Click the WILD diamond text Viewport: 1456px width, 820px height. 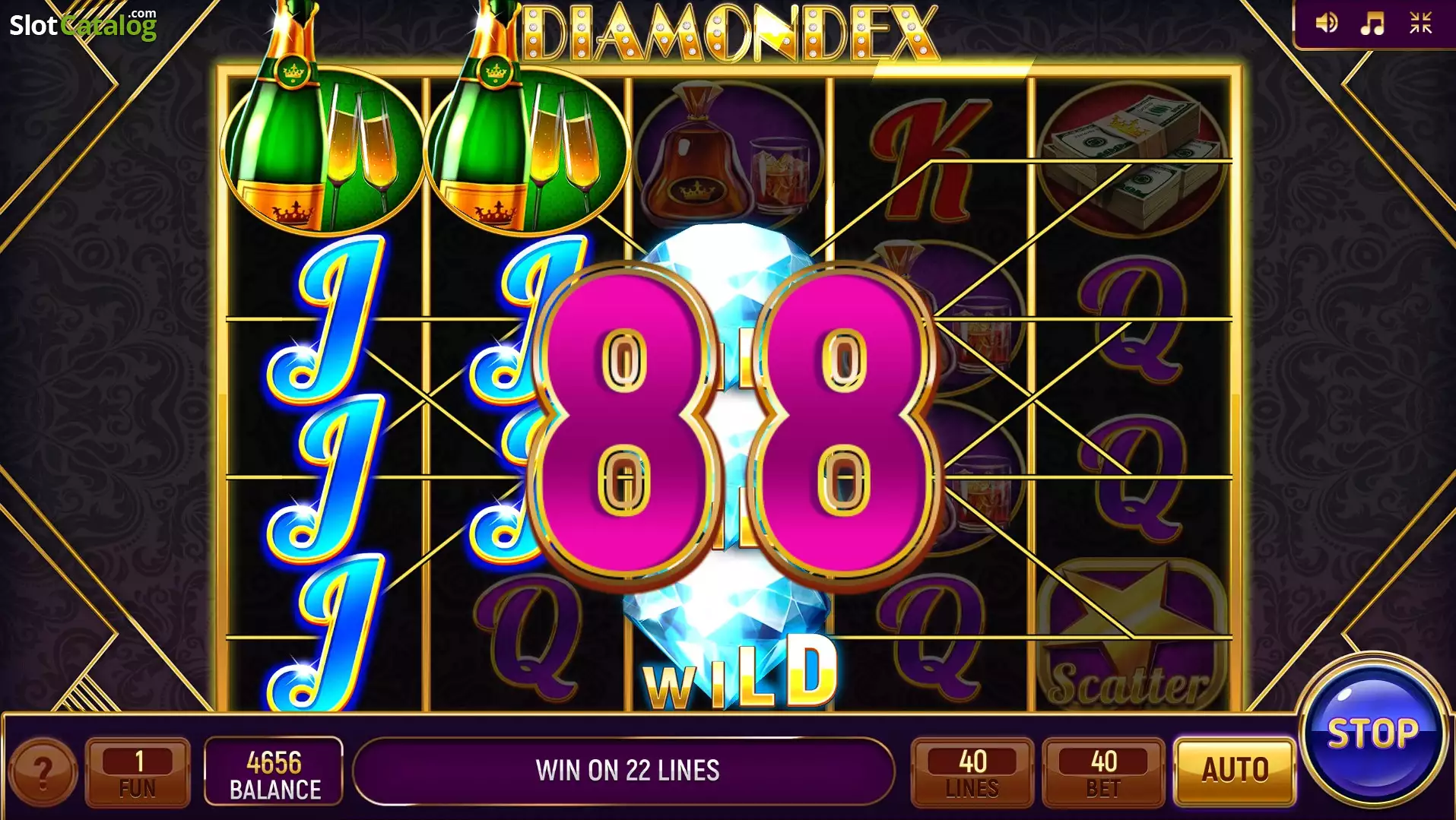tap(741, 673)
